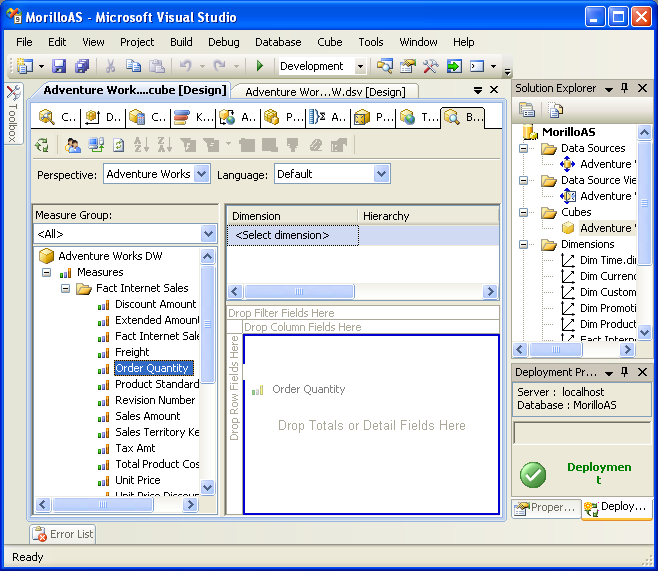Click the green Start debugging arrow
This screenshot has width=658, height=571.
click(x=260, y=66)
